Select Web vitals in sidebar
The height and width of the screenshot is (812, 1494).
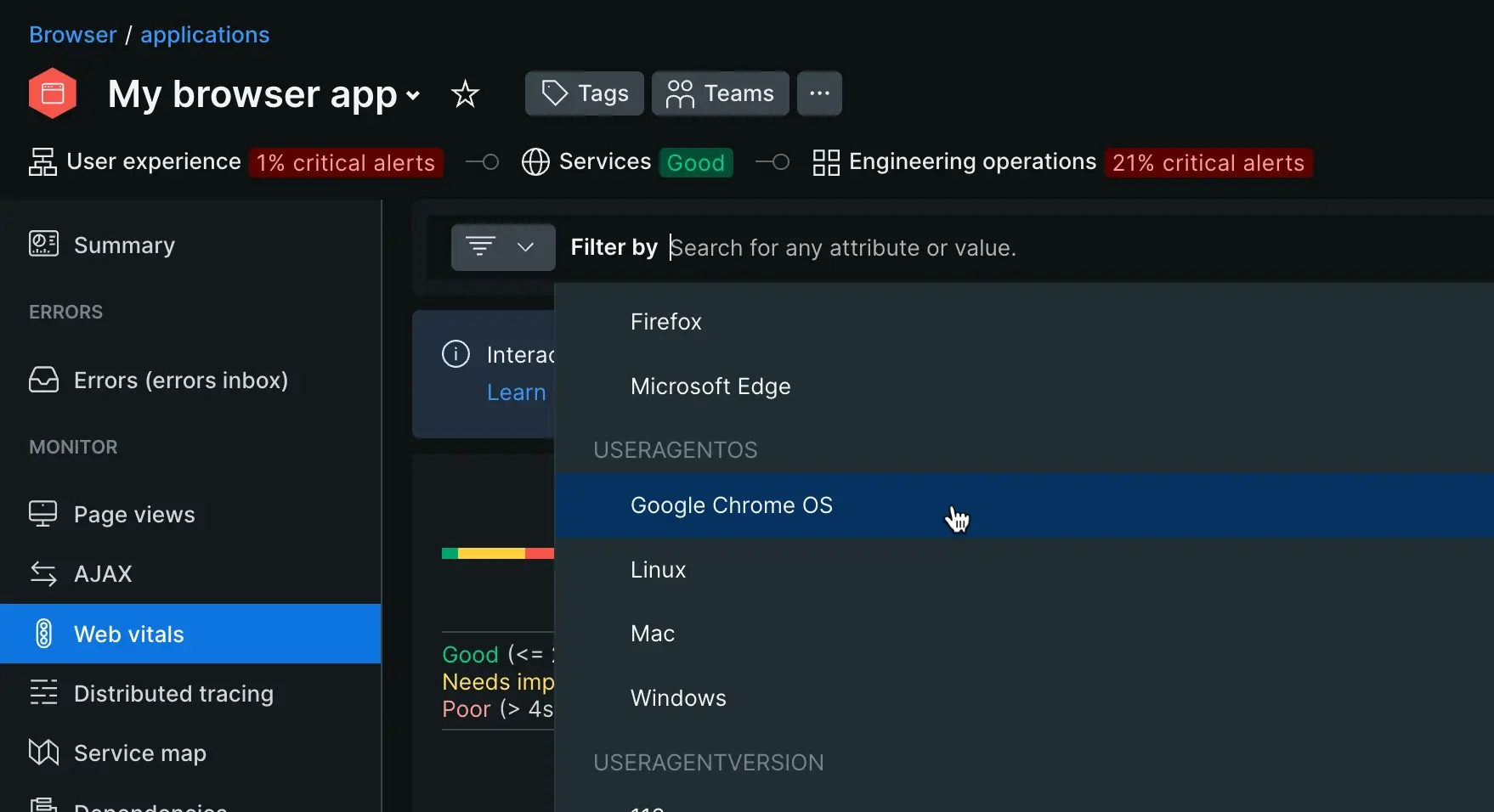(x=129, y=634)
